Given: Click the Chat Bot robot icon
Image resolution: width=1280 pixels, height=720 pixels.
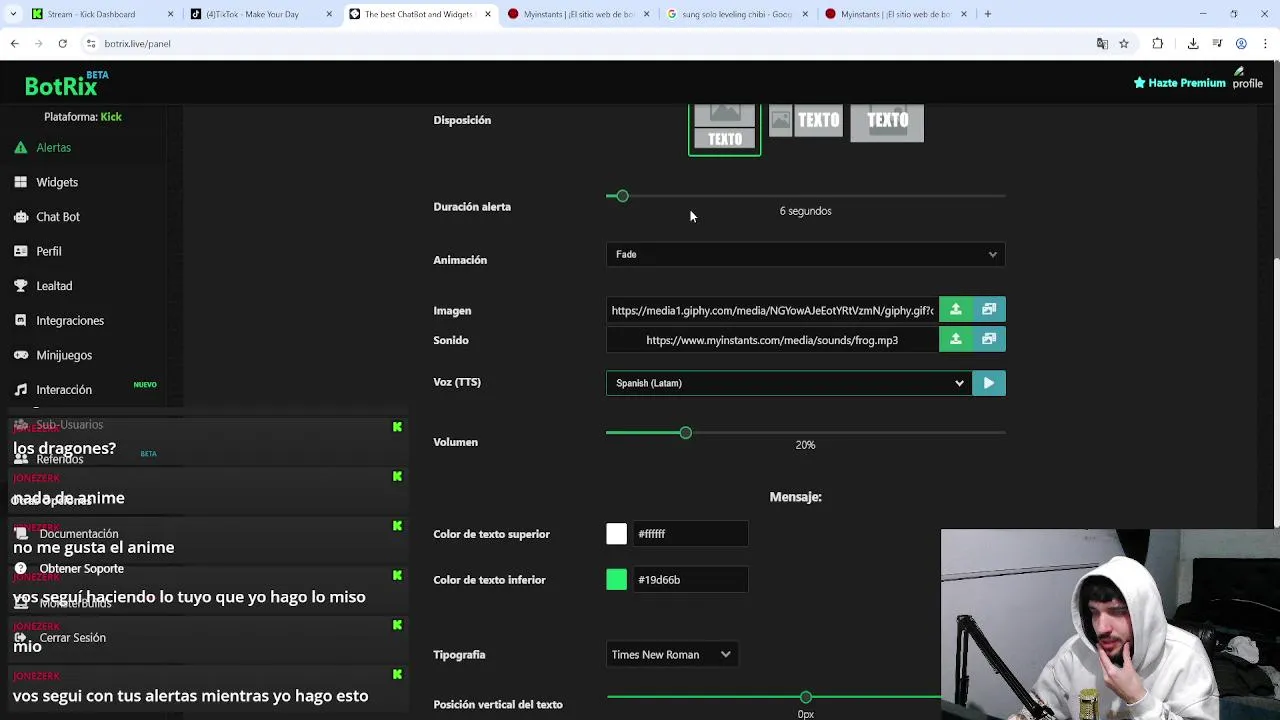Looking at the screenshot, I should click(x=20, y=216).
